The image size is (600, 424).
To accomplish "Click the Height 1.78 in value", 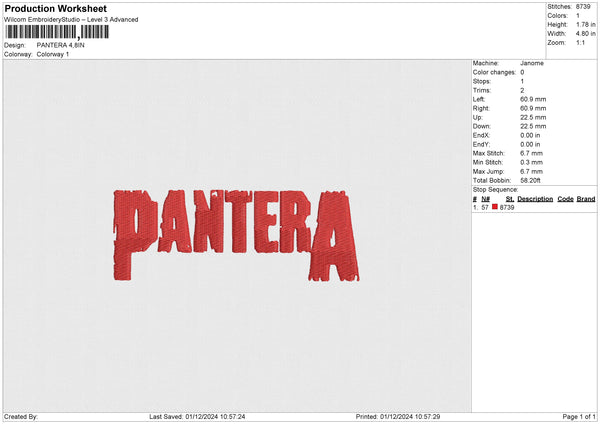I will click(585, 24).
